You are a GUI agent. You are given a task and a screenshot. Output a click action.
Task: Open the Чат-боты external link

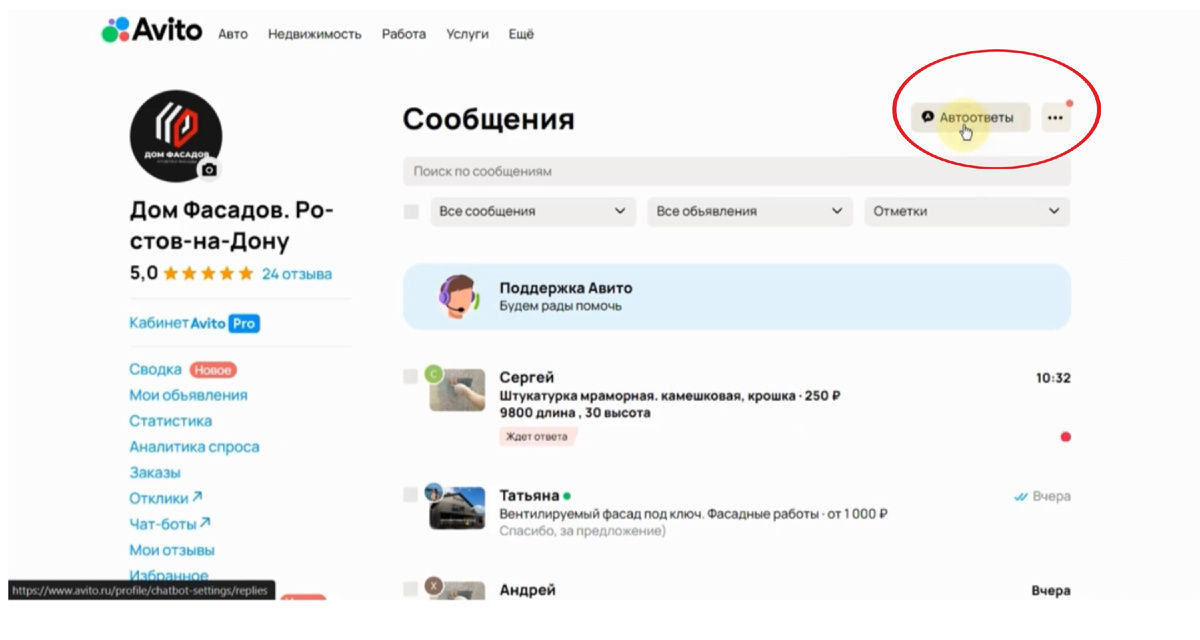(x=170, y=523)
